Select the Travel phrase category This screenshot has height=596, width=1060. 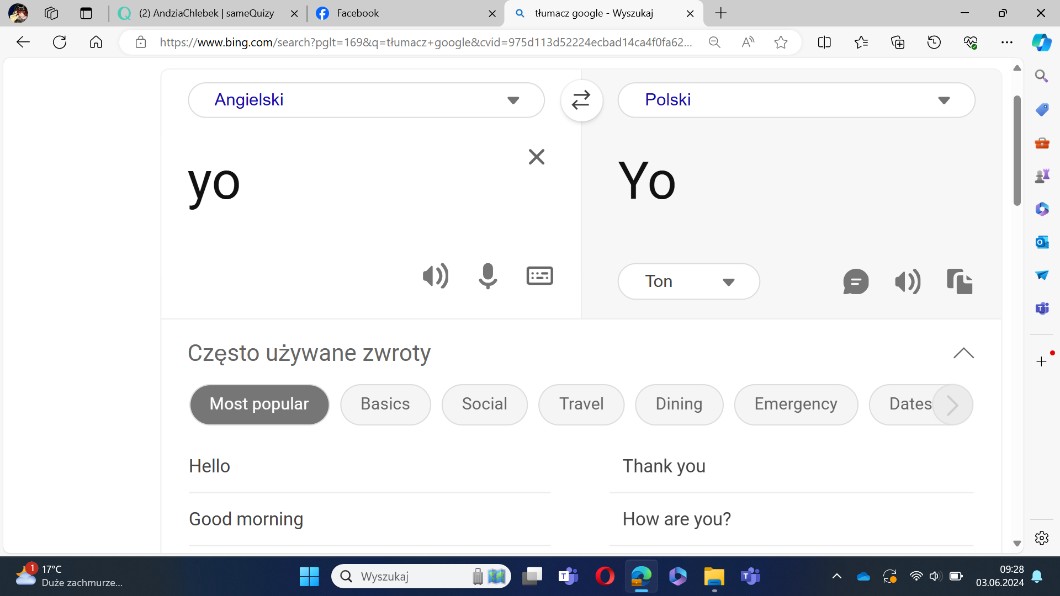click(581, 405)
